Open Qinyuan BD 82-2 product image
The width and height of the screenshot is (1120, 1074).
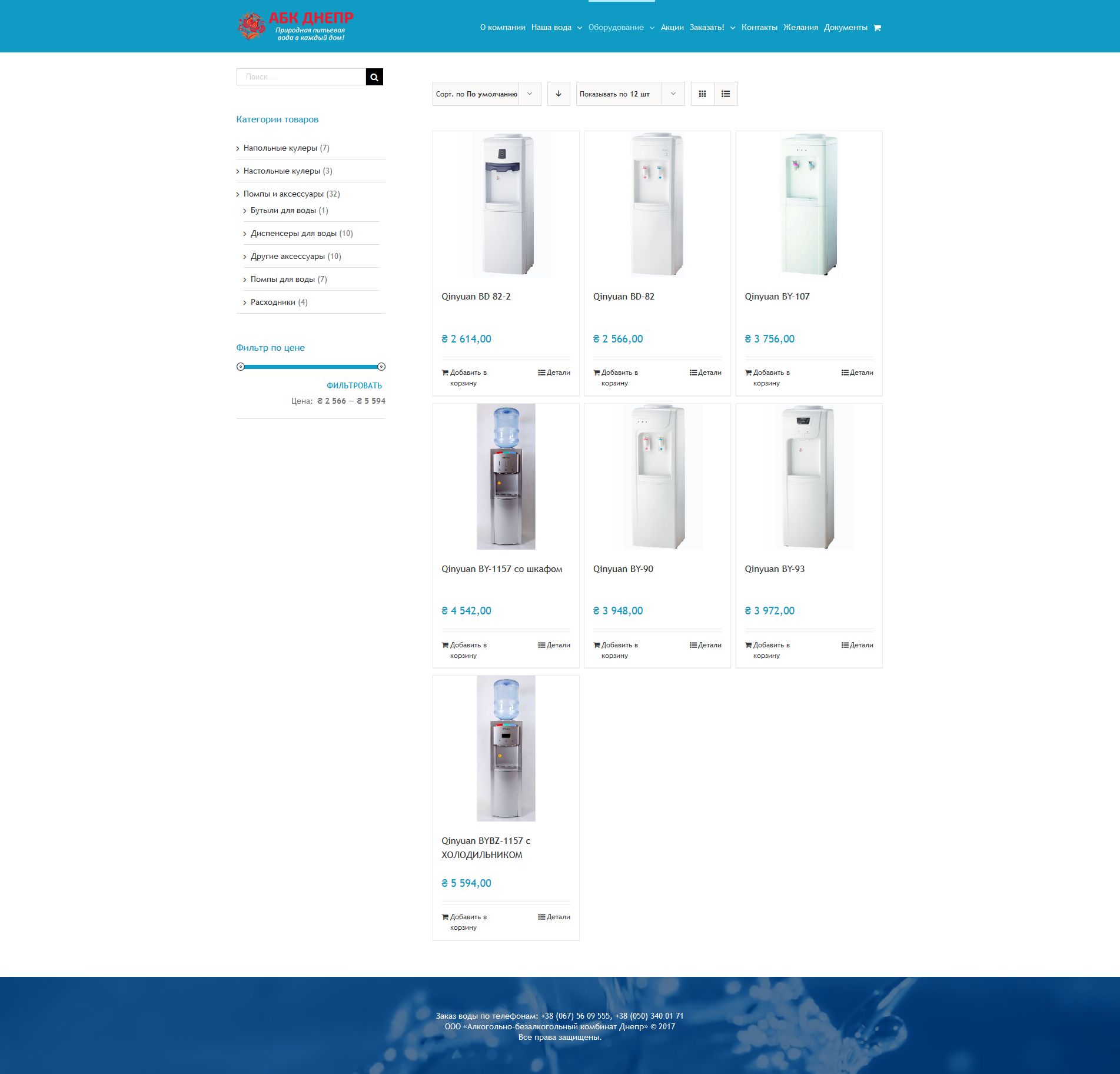[x=506, y=204]
